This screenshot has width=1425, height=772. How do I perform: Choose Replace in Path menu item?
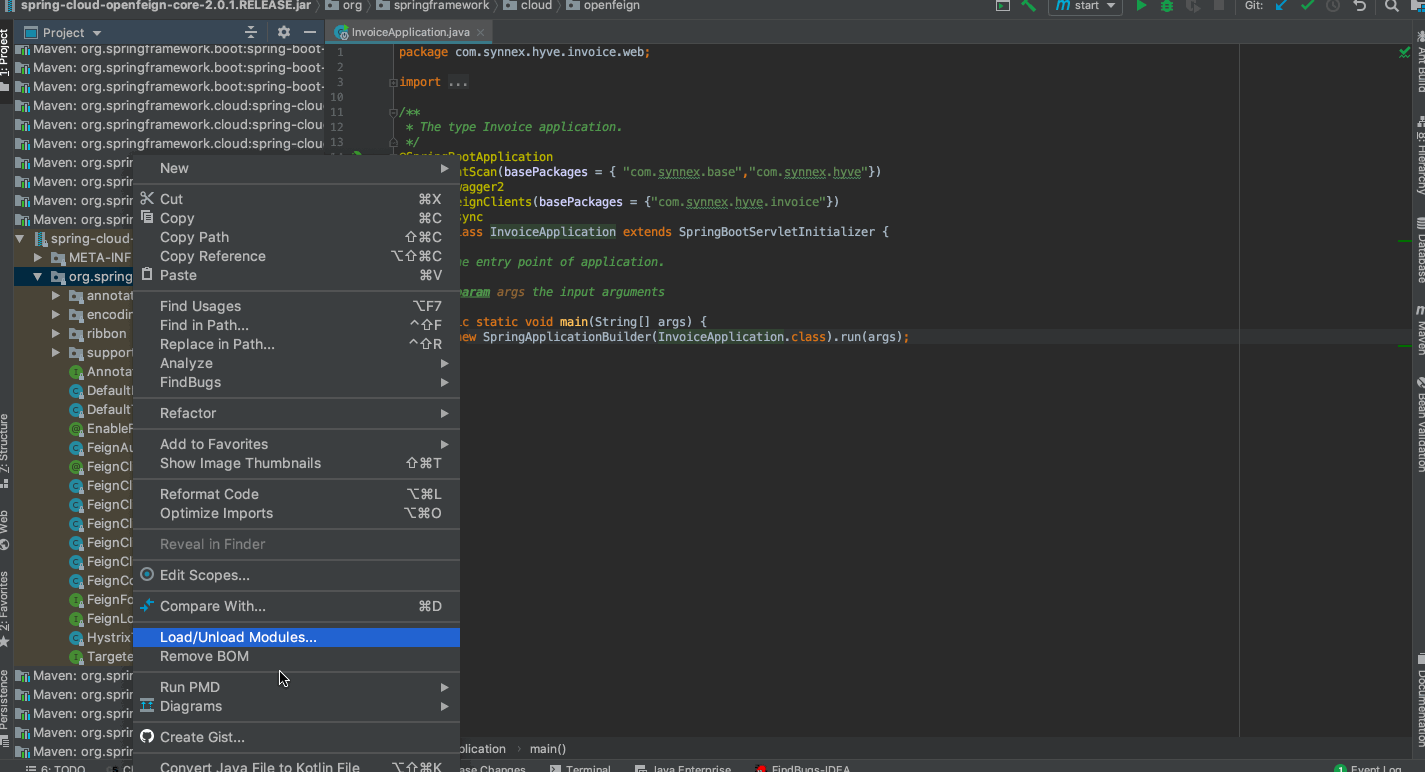(x=297, y=344)
